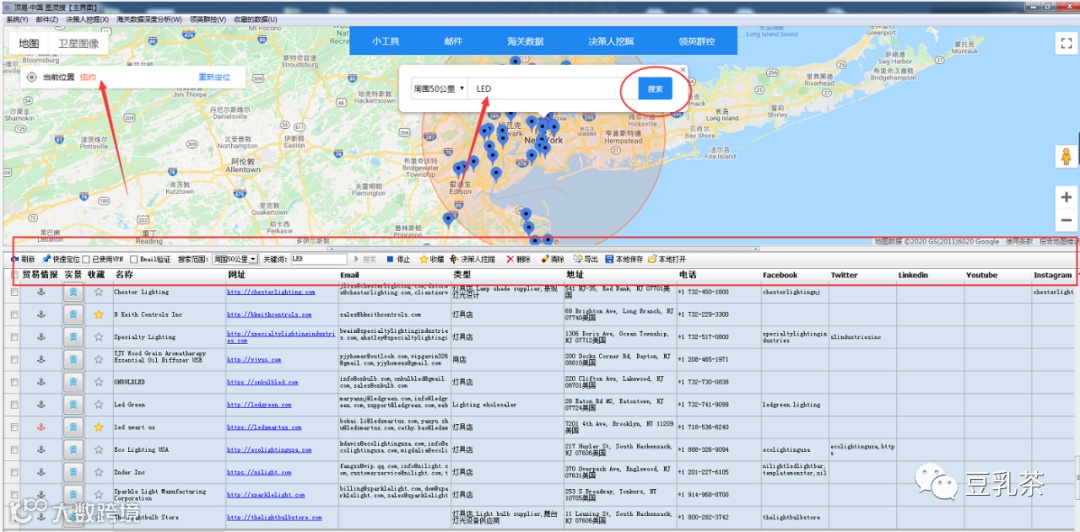Open the 邮件(Z) menu

tap(47, 19)
